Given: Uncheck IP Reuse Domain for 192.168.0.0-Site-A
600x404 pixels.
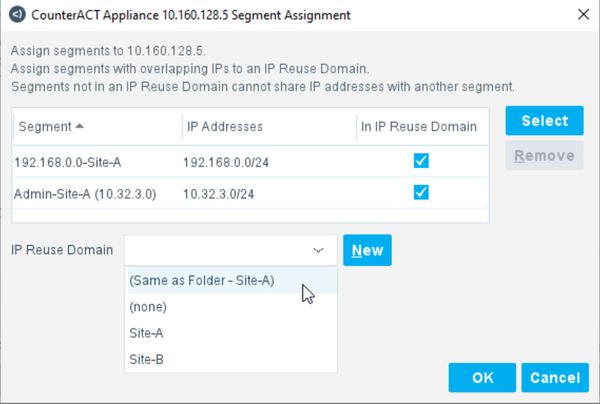Looking at the screenshot, I should point(421,160).
